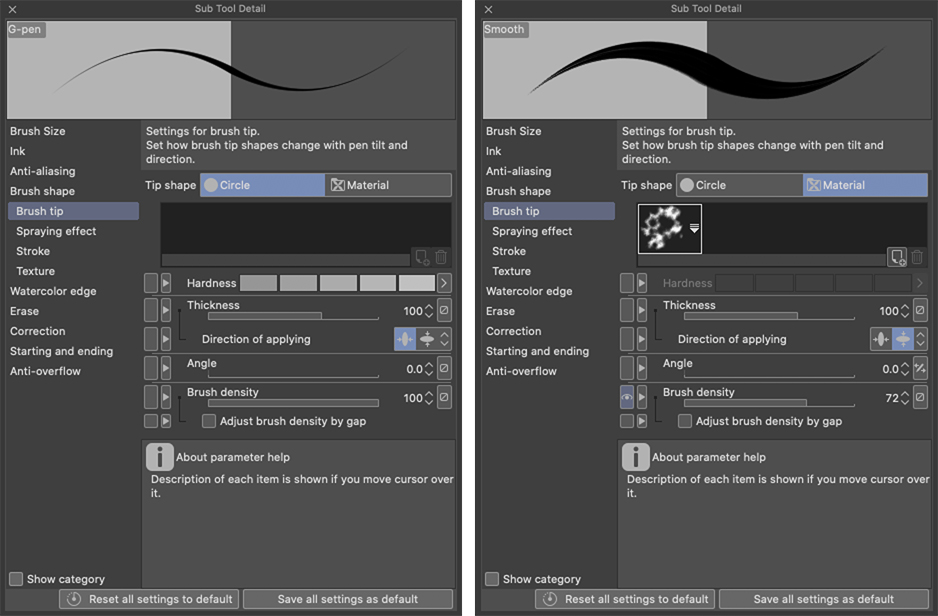Select Watercolor edge in G-pen panel sidebar
The height and width of the screenshot is (616, 938).
tap(53, 291)
